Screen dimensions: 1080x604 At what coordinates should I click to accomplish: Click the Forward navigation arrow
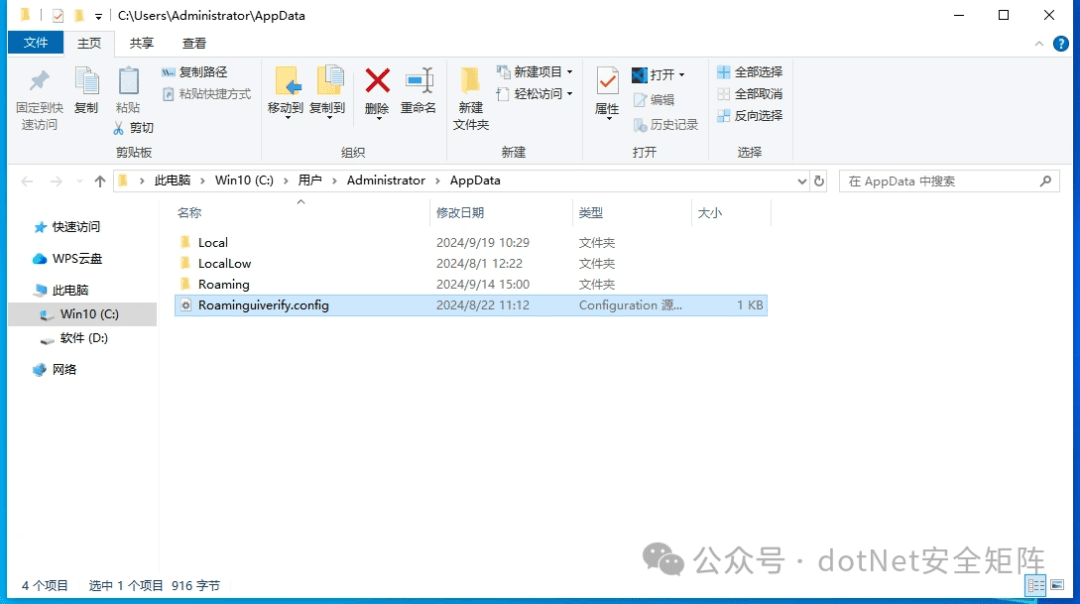56,181
